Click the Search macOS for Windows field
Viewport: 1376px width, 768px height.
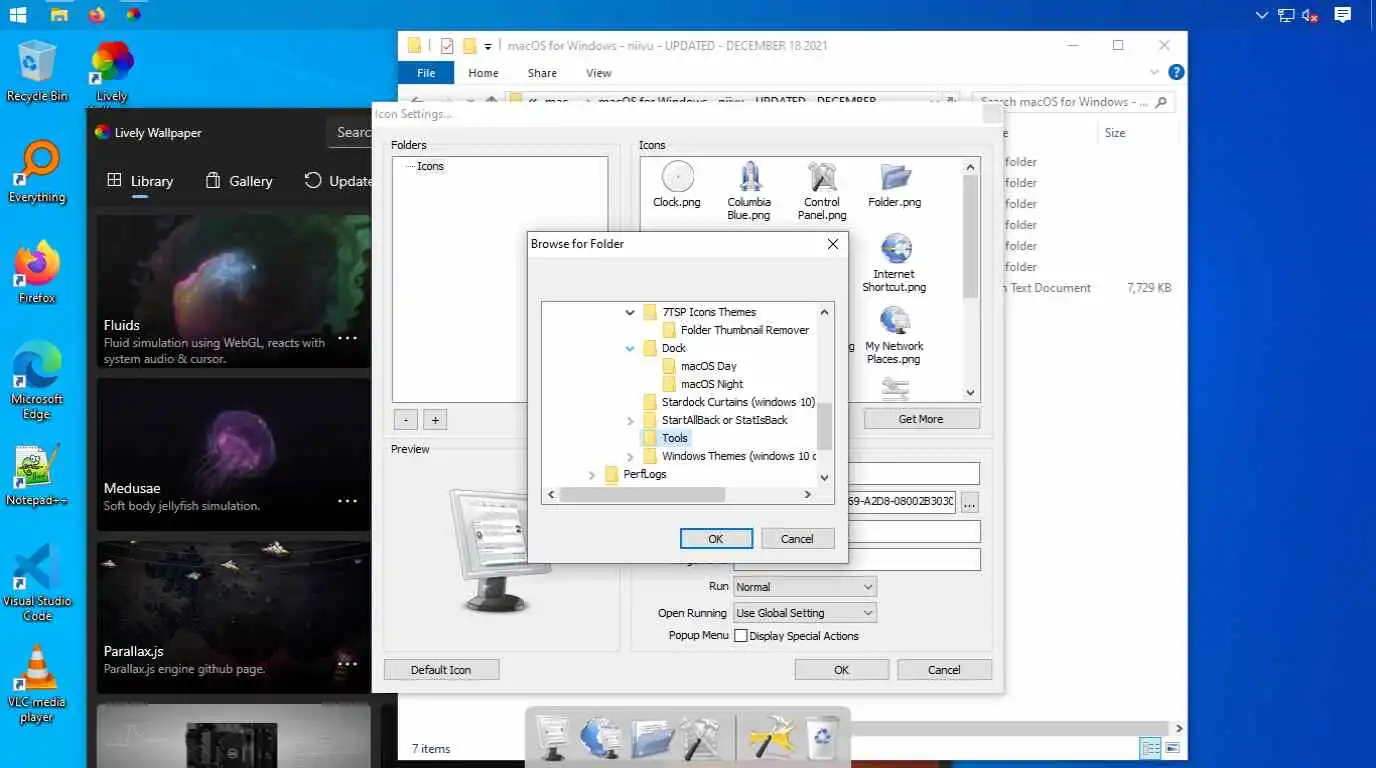[1074, 102]
